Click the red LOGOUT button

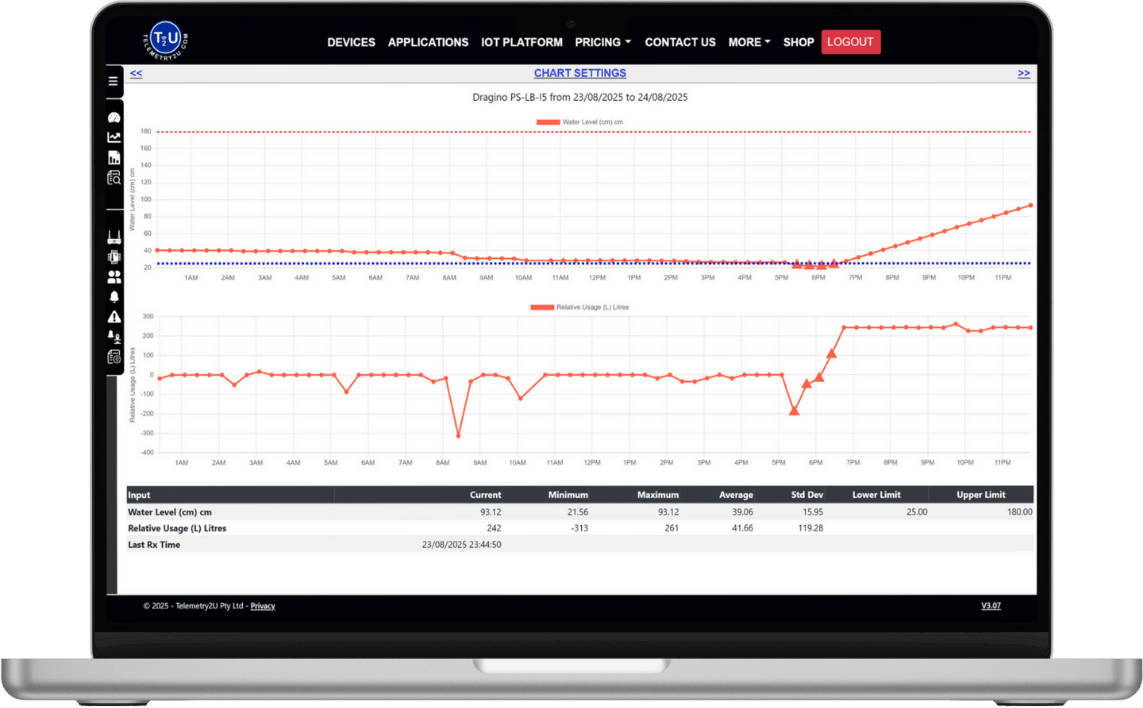click(x=851, y=42)
